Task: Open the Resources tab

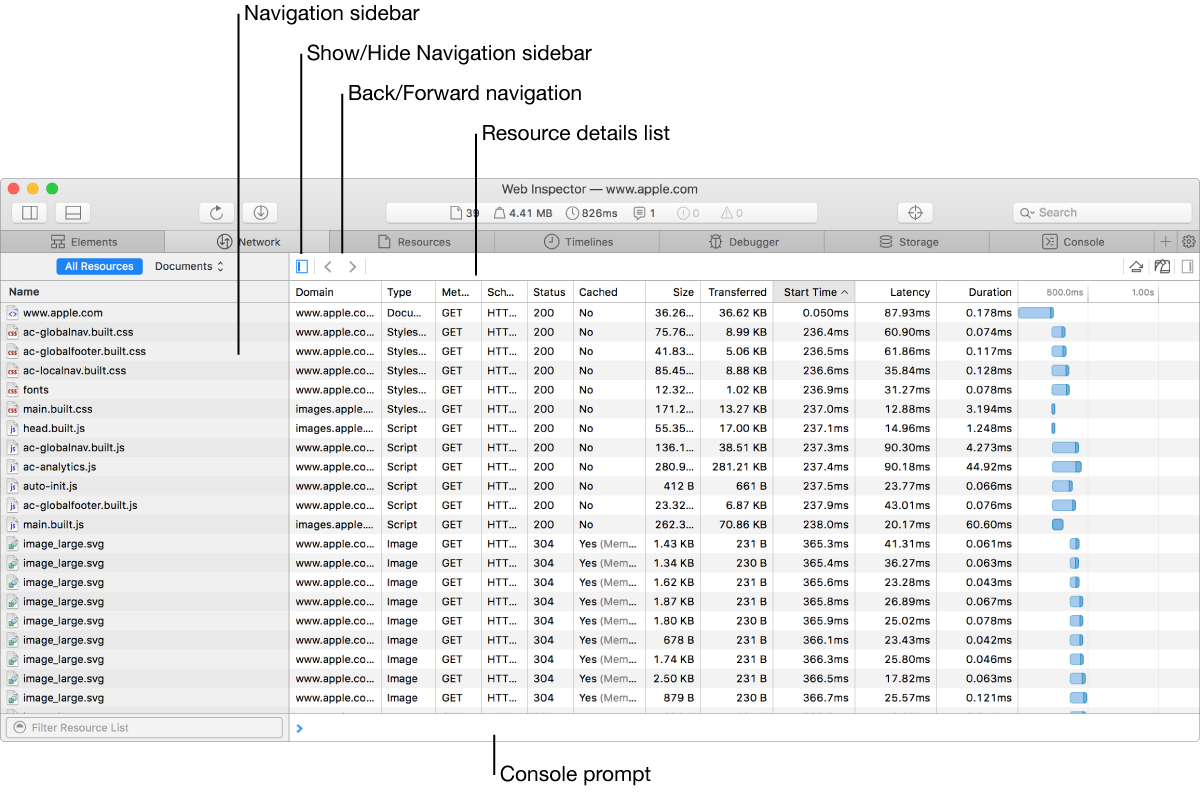Action: (x=412, y=242)
